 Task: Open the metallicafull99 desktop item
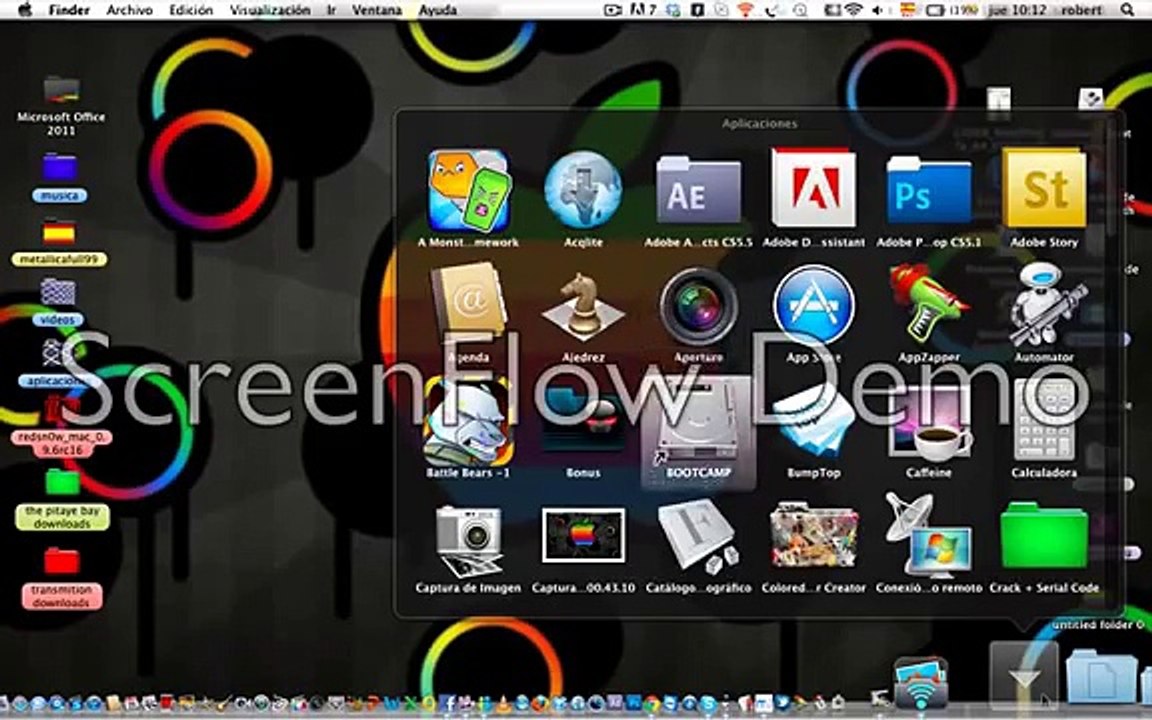coord(60,233)
